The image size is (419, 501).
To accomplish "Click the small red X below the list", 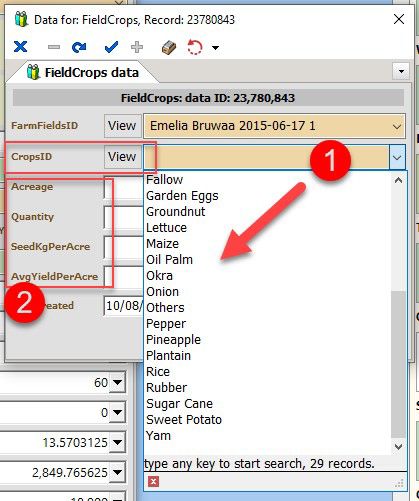I will pyautogui.click(x=153, y=481).
